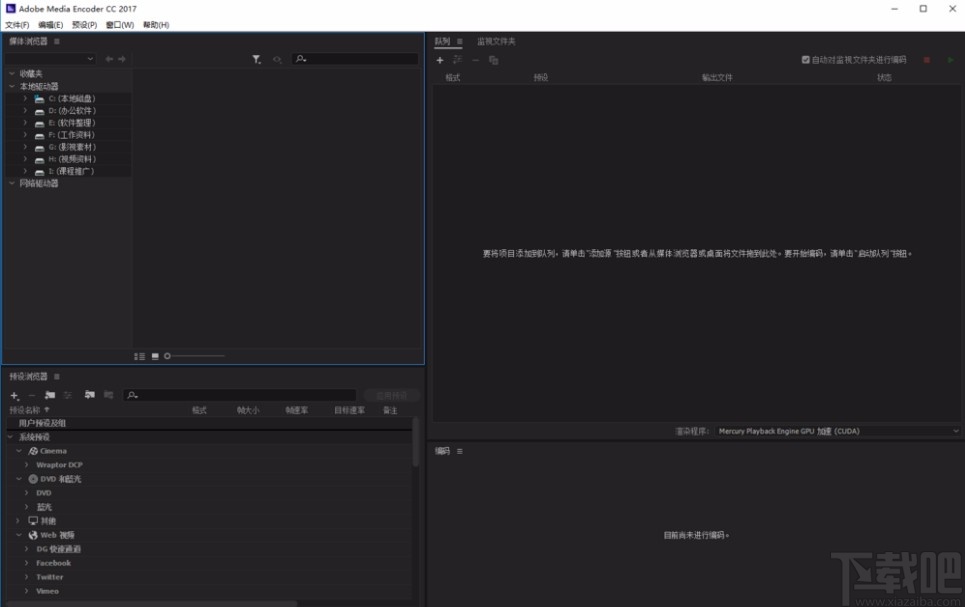Expand the Facebook preset group
965x607 pixels.
pyautogui.click(x=26, y=563)
